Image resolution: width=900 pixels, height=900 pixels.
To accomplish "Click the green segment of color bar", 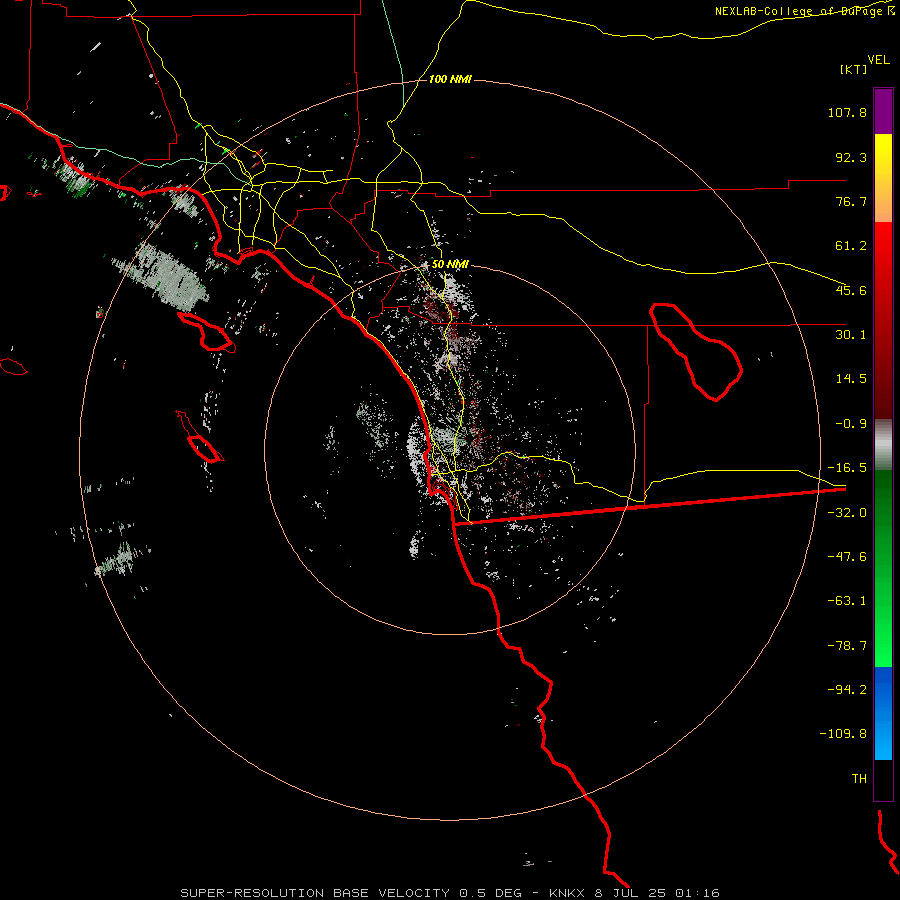I will tap(883, 568).
